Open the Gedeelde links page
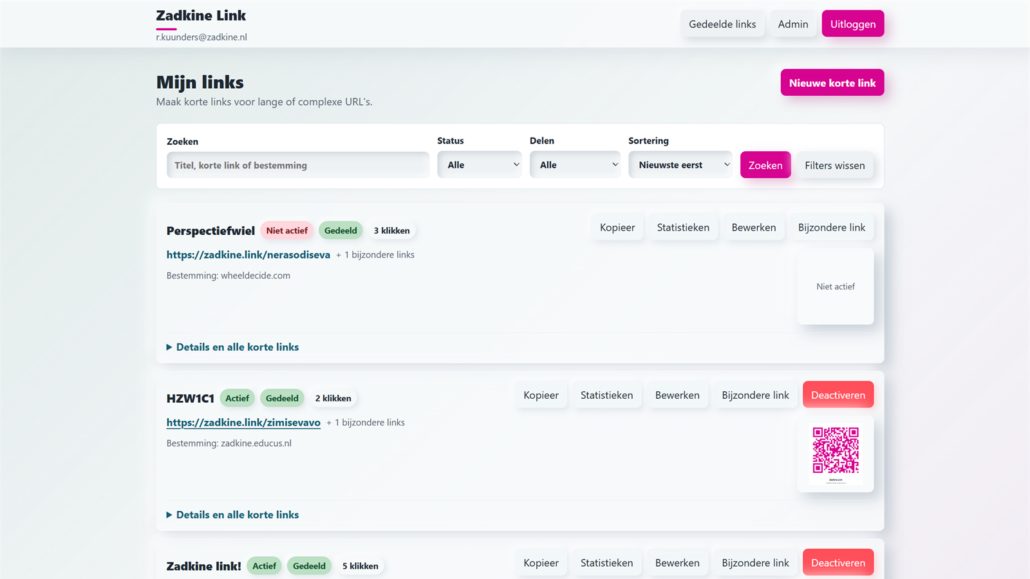This screenshot has width=1030, height=579. [x=722, y=24]
